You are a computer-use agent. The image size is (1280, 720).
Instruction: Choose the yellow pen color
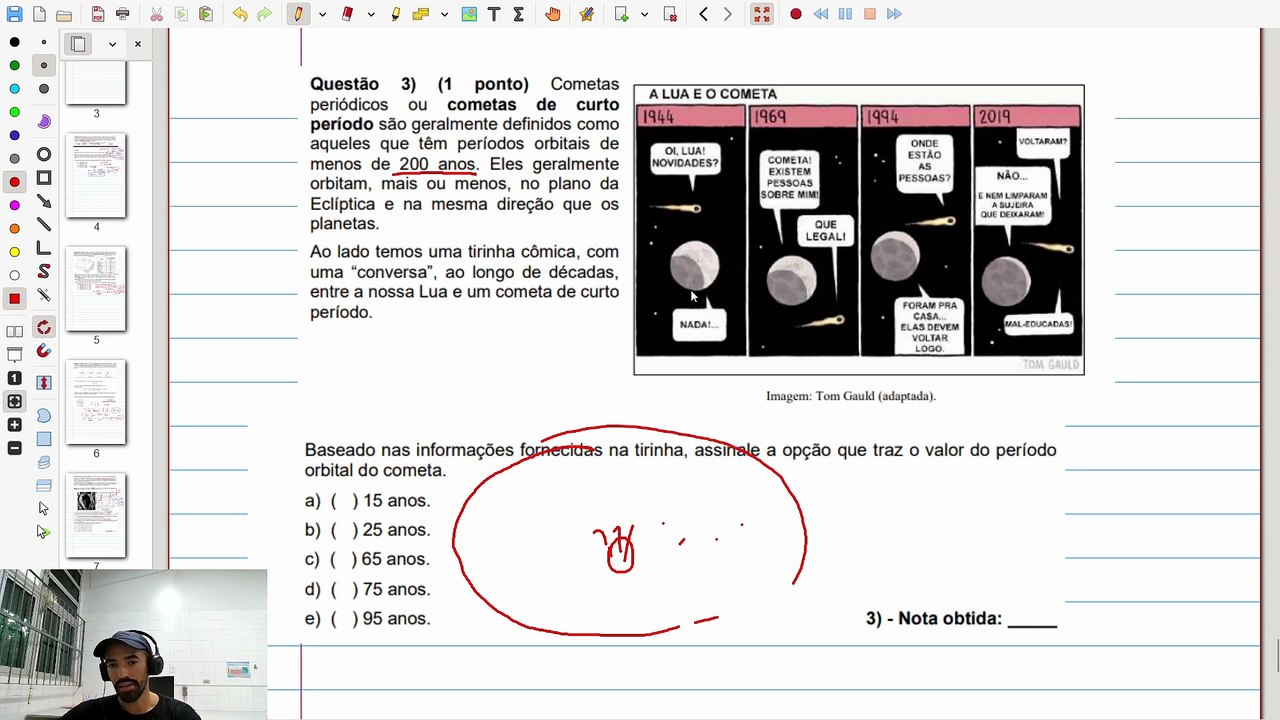(14, 252)
